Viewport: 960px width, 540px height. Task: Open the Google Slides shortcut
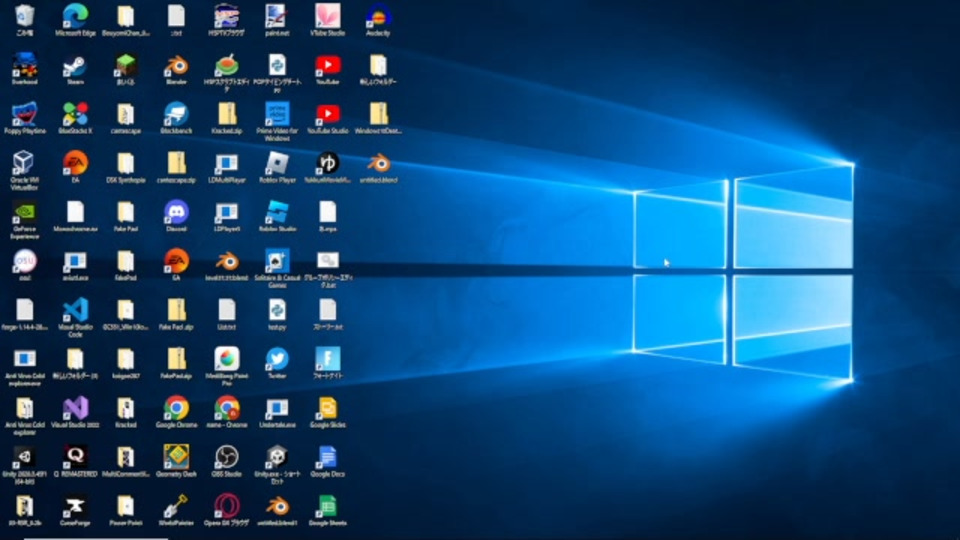[x=328, y=408]
